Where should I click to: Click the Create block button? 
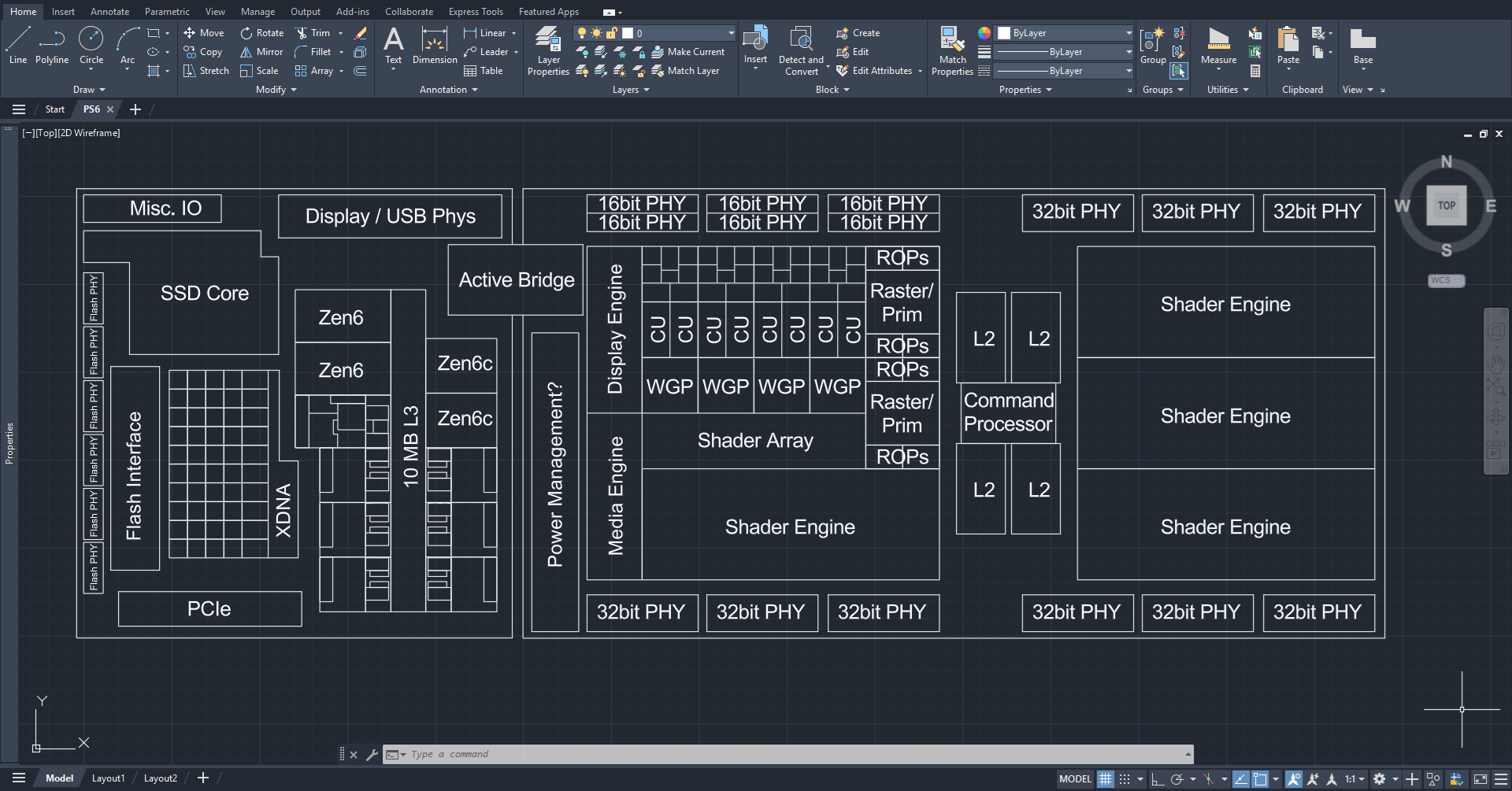pyautogui.click(x=858, y=33)
